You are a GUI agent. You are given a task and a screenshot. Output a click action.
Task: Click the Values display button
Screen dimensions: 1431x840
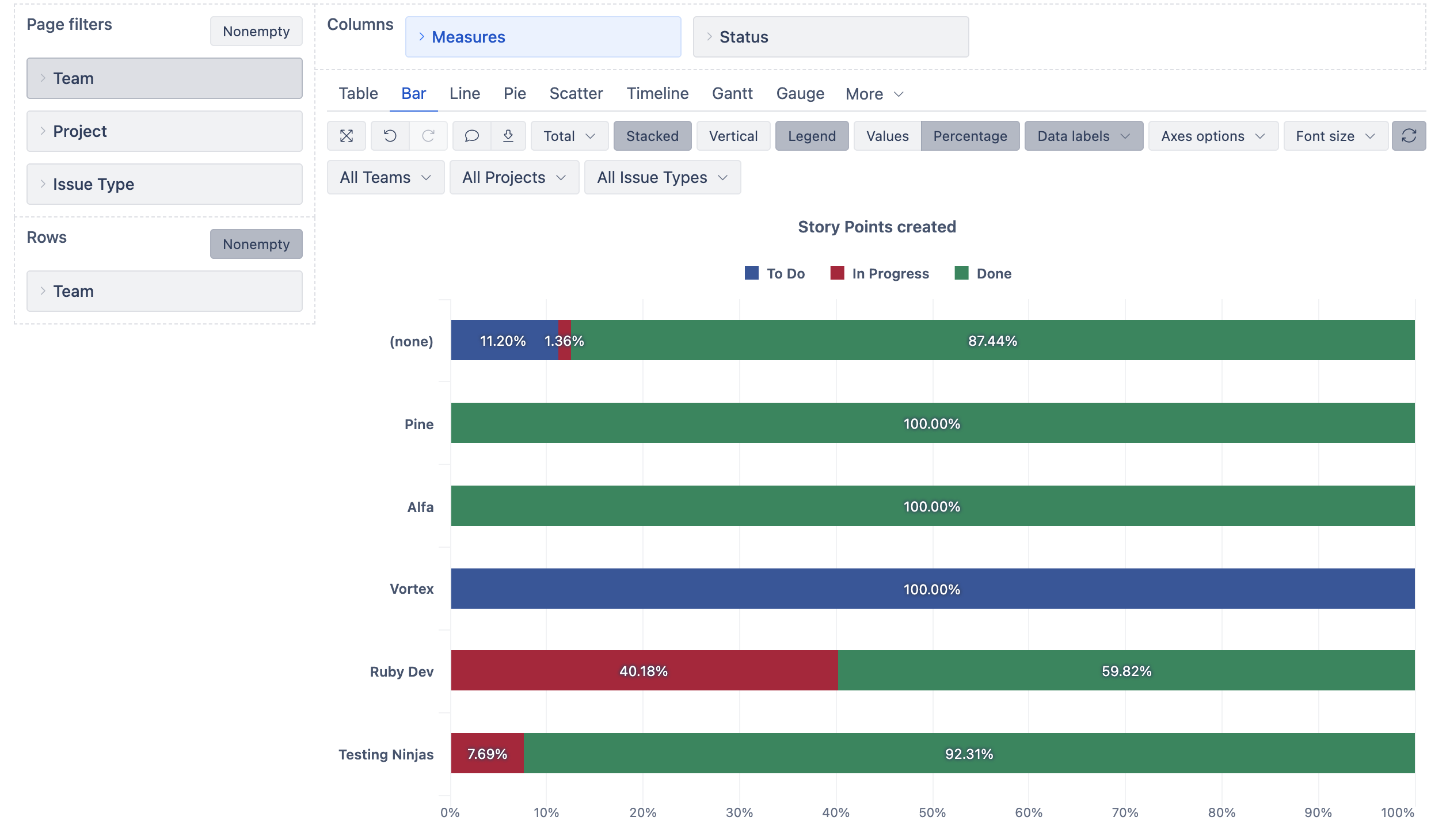click(x=886, y=136)
